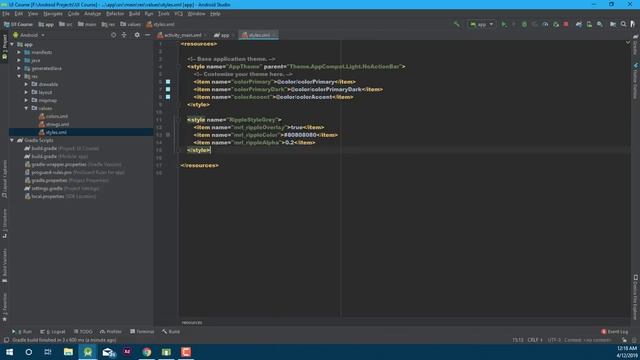The width and height of the screenshot is (640, 360).
Task: Hide the Project panel with minus icon
Action: 147,35
